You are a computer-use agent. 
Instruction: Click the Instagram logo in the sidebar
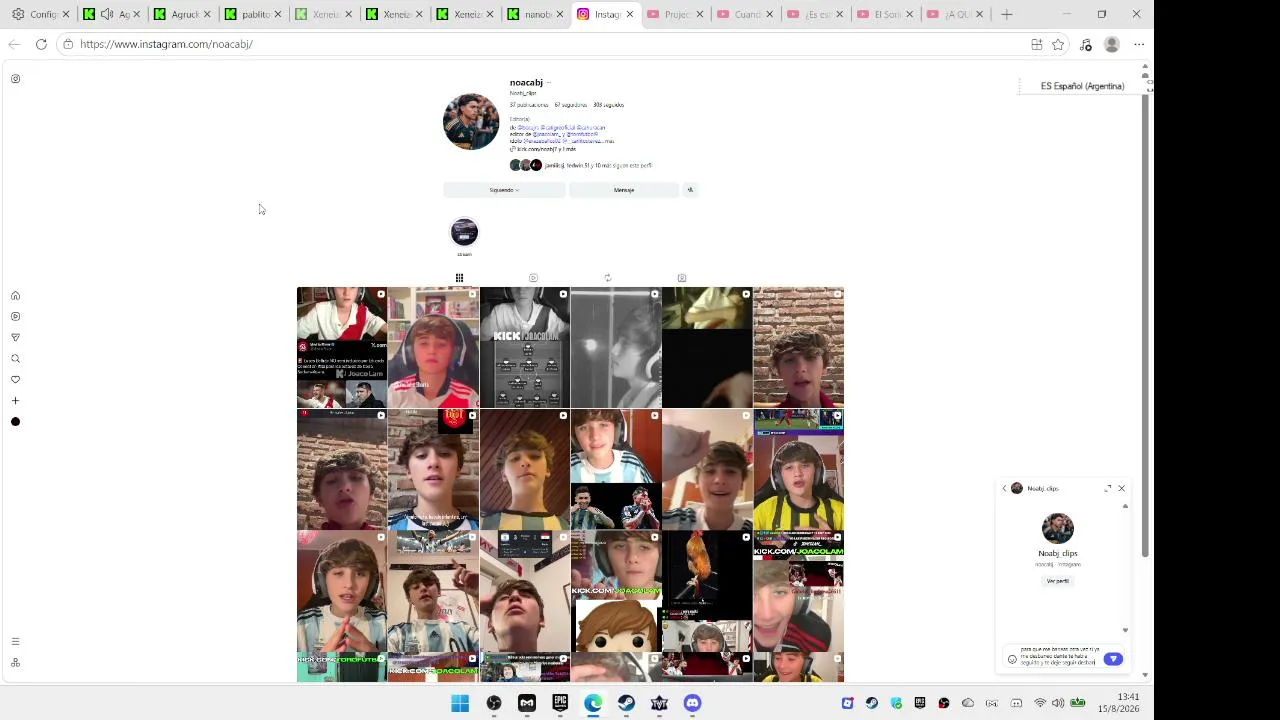point(15,78)
